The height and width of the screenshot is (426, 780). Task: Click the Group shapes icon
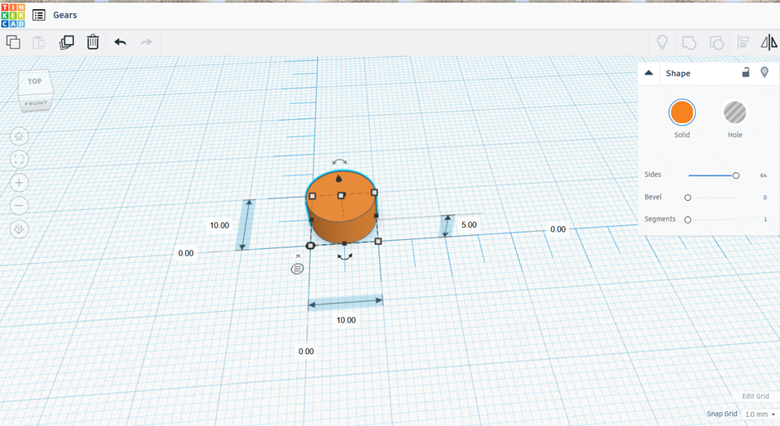pyautogui.click(x=689, y=43)
